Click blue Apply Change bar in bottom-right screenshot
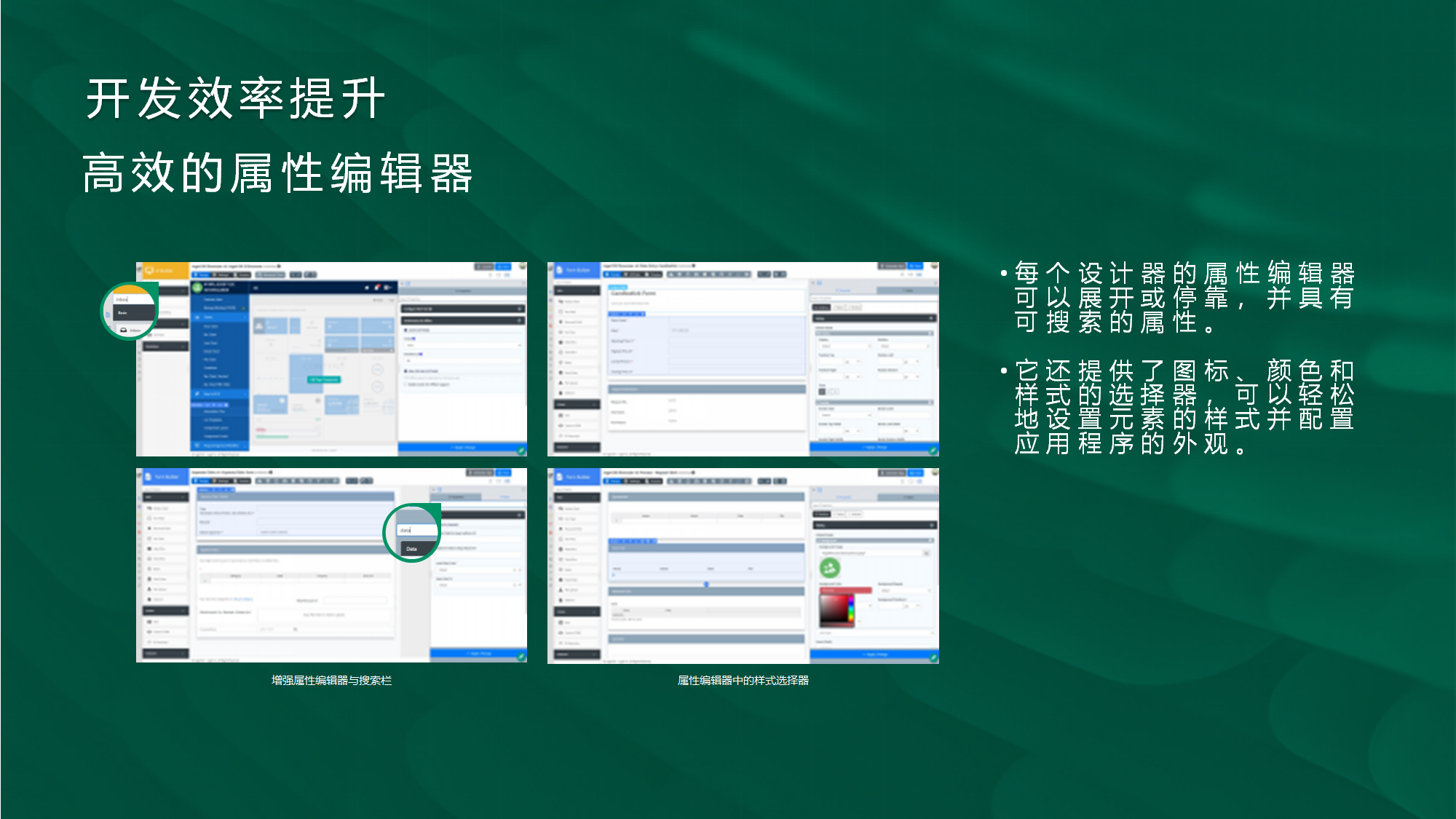 point(874,654)
